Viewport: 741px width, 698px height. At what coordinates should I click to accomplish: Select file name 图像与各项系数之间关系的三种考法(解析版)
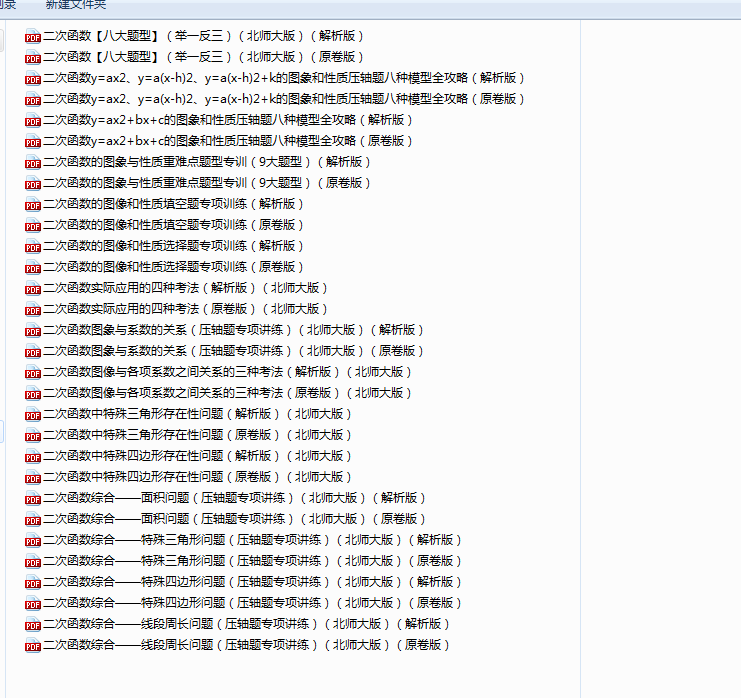click(228, 372)
